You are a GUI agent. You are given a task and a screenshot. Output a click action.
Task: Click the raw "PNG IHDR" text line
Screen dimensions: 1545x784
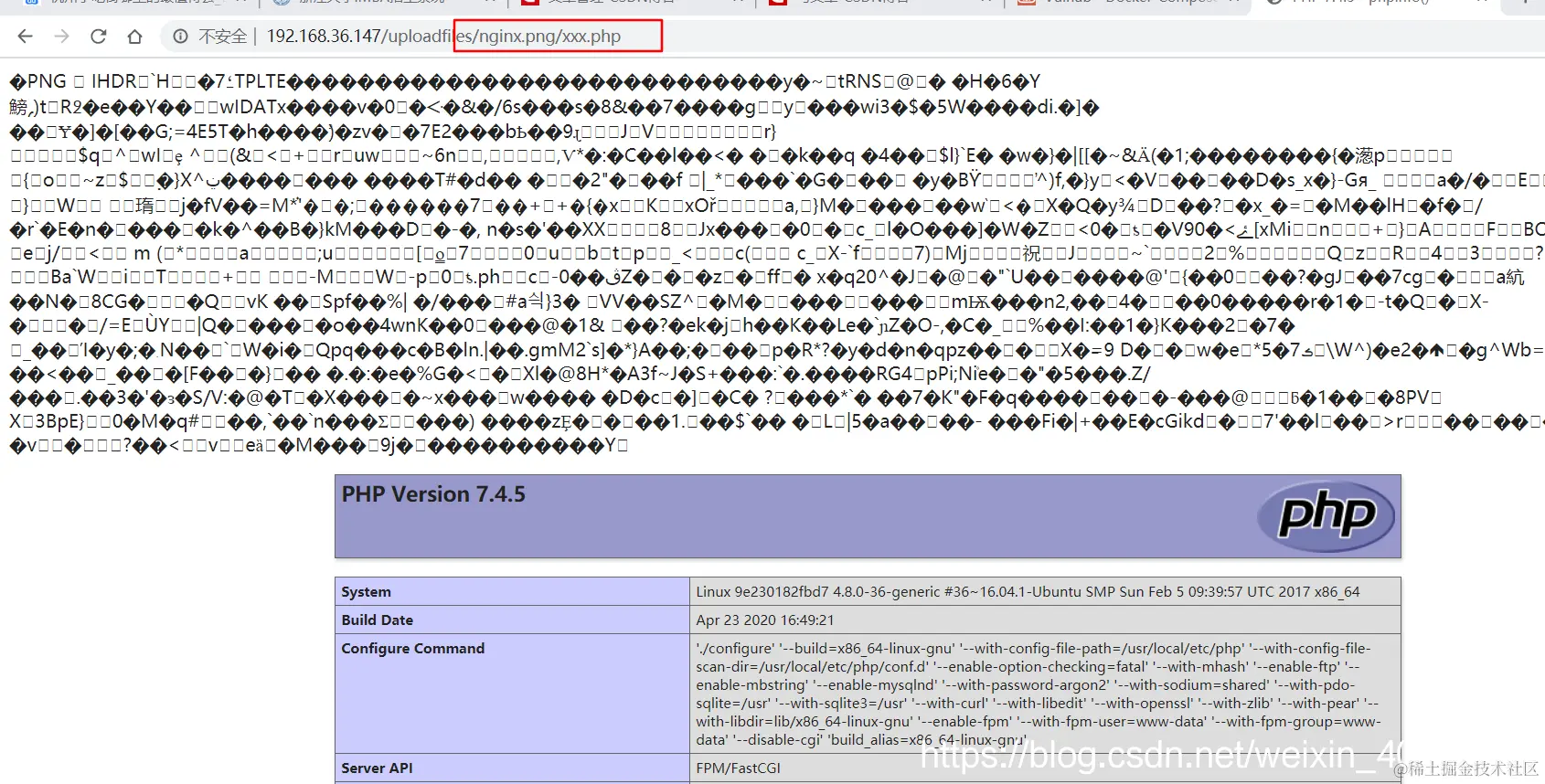tap(525, 82)
